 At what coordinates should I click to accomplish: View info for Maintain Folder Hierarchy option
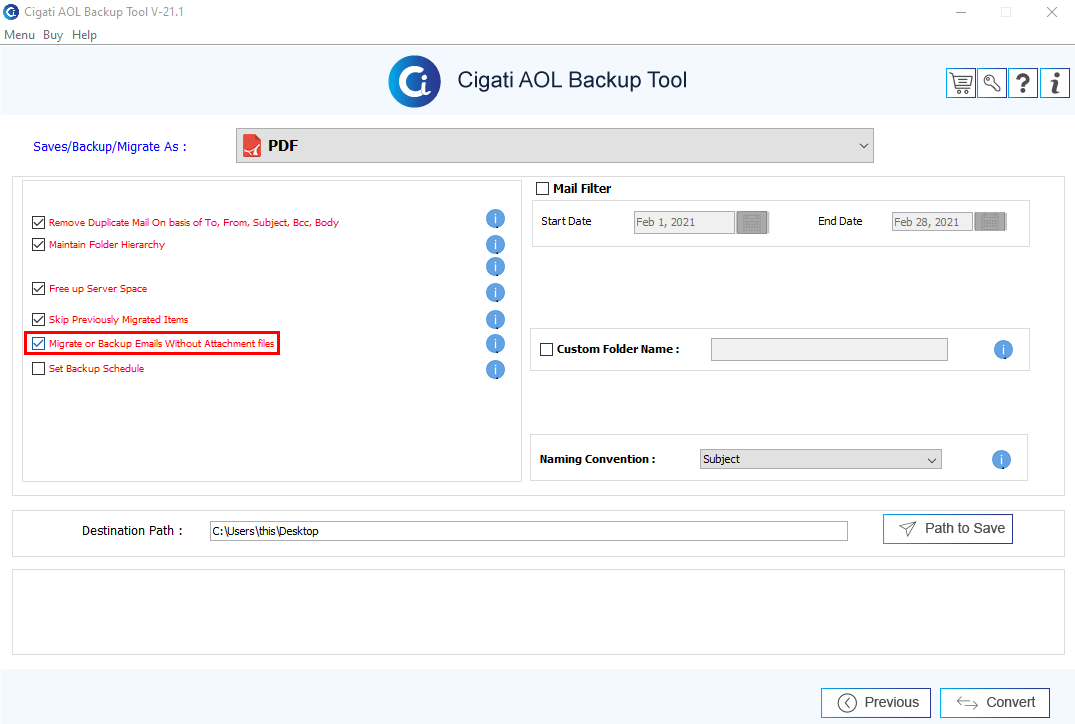(496, 245)
